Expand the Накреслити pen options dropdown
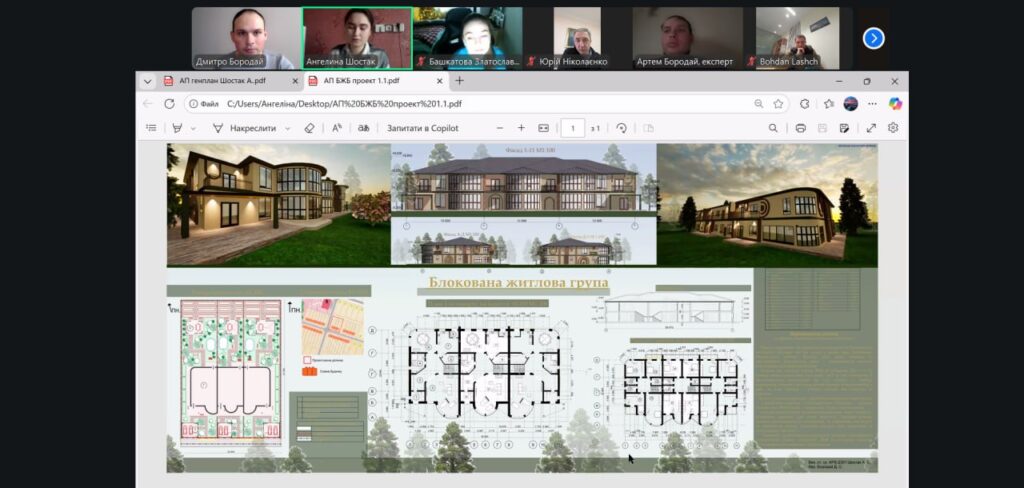Screen dimensions: 1024x488 [288, 128]
